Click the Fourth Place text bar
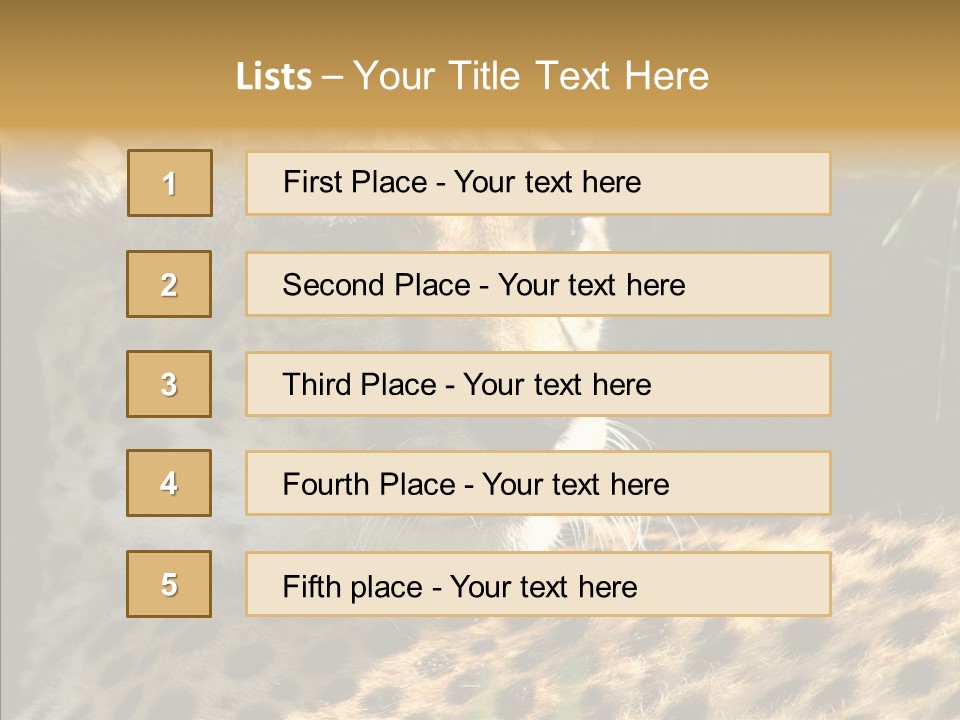Screen dimensions: 960x720 pyautogui.click(x=538, y=483)
